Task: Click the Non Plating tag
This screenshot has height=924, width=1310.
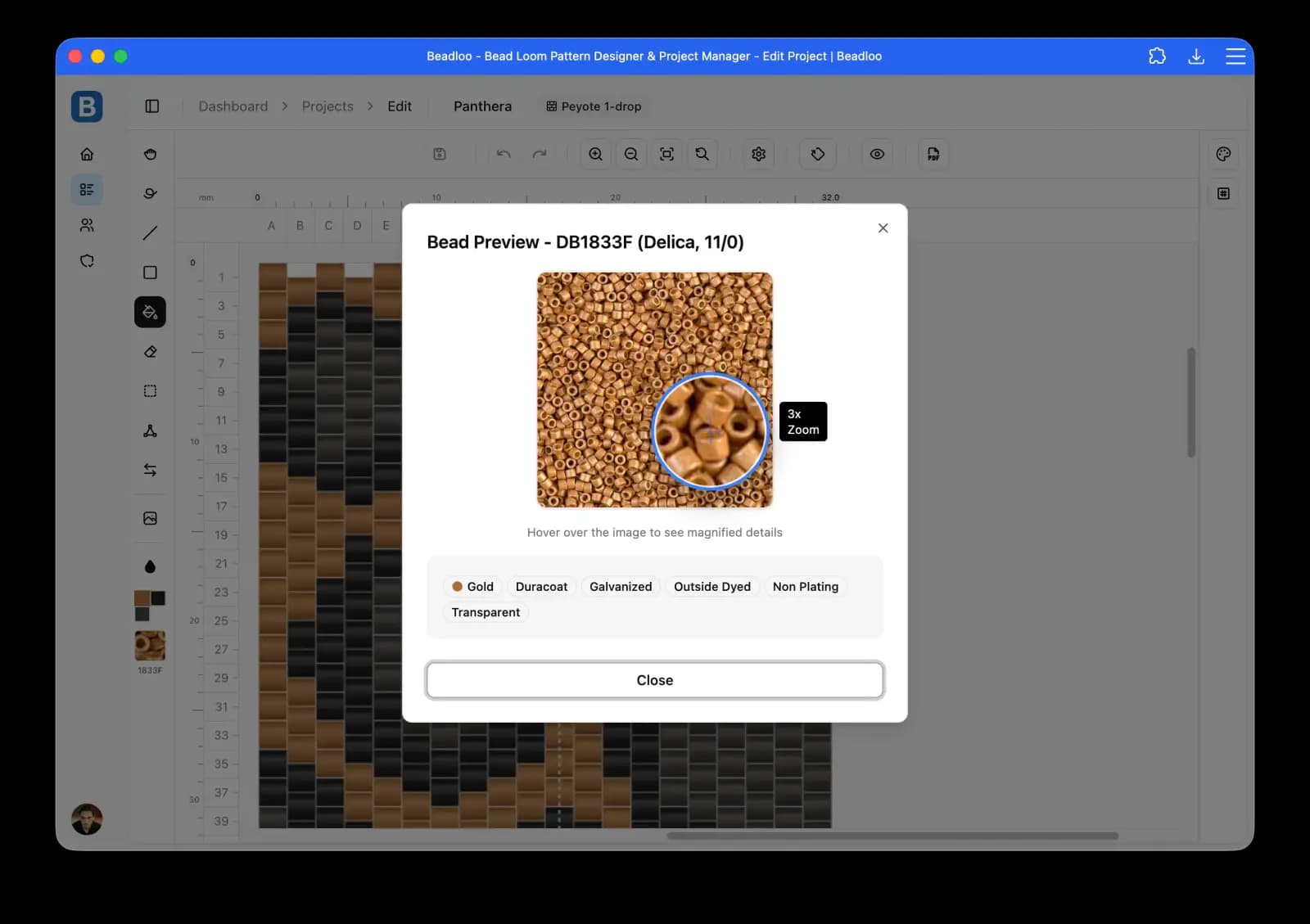Action: click(x=806, y=587)
